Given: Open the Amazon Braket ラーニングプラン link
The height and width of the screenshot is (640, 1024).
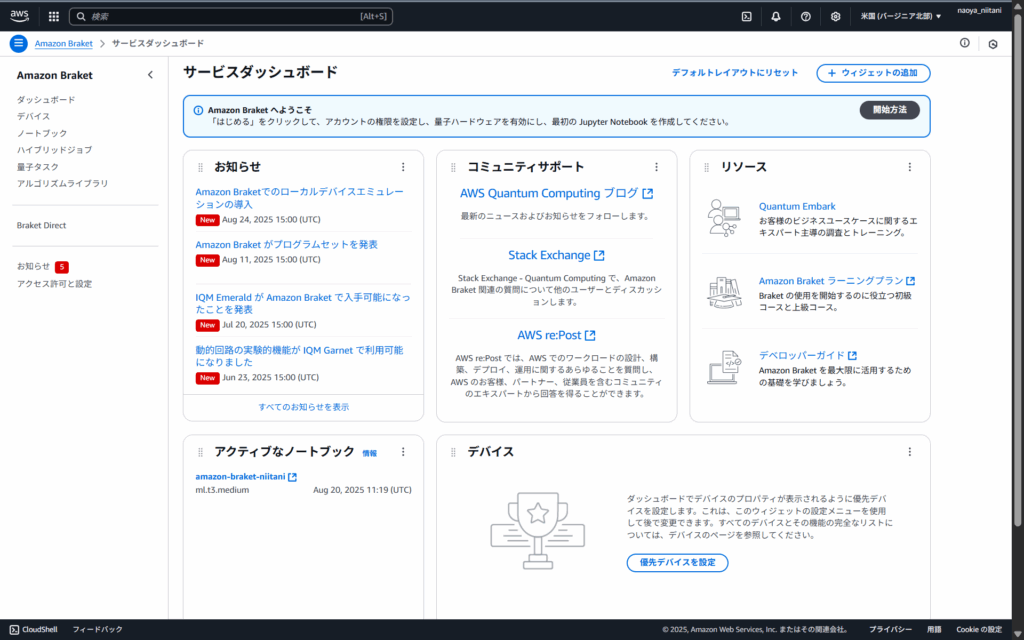Looking at the screenshot, I should [837, 281].
